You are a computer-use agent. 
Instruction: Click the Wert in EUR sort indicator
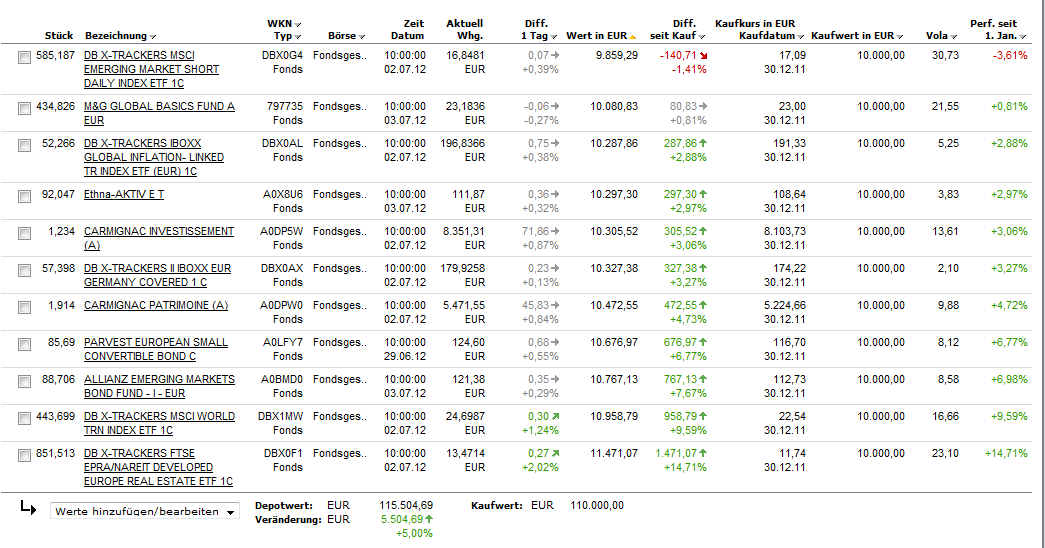[633, 37]
